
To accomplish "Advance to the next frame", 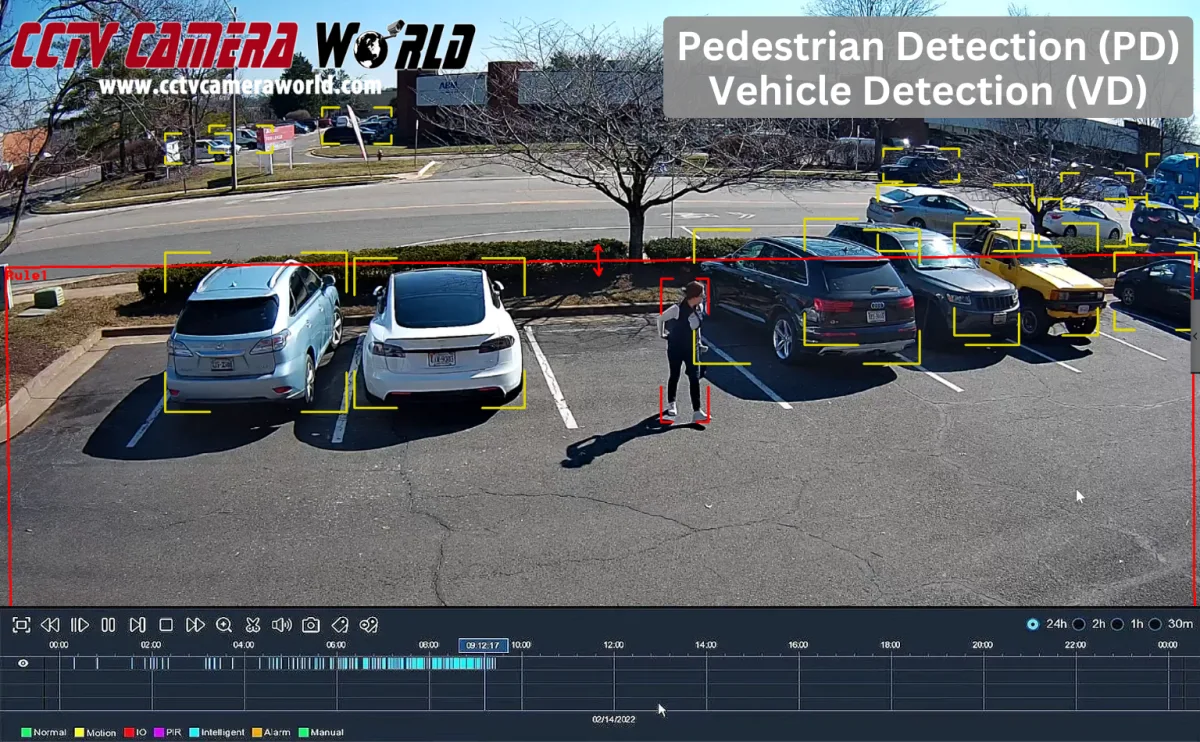I will tap(137, 624).
